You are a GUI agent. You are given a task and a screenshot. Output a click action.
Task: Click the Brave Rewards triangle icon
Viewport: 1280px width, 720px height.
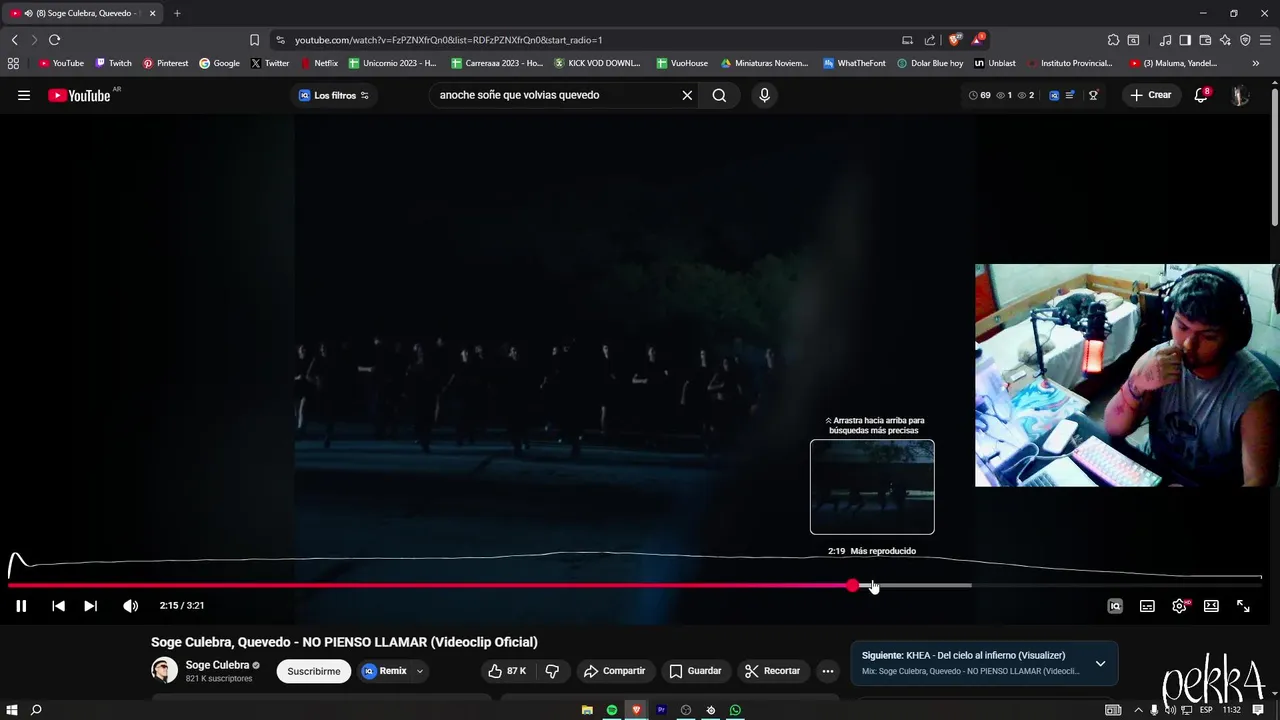tap(978, 40)
